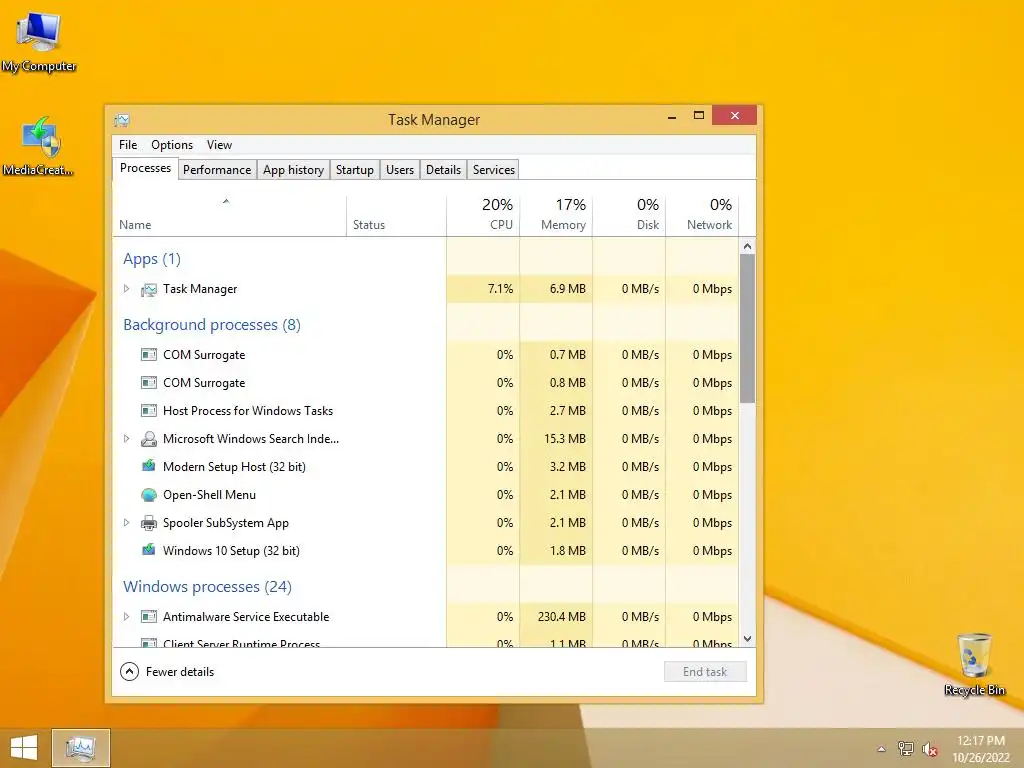Select the Apps (1) group heading
Image resolution: width=1024 pixels, height=768 pixels.
152,259
